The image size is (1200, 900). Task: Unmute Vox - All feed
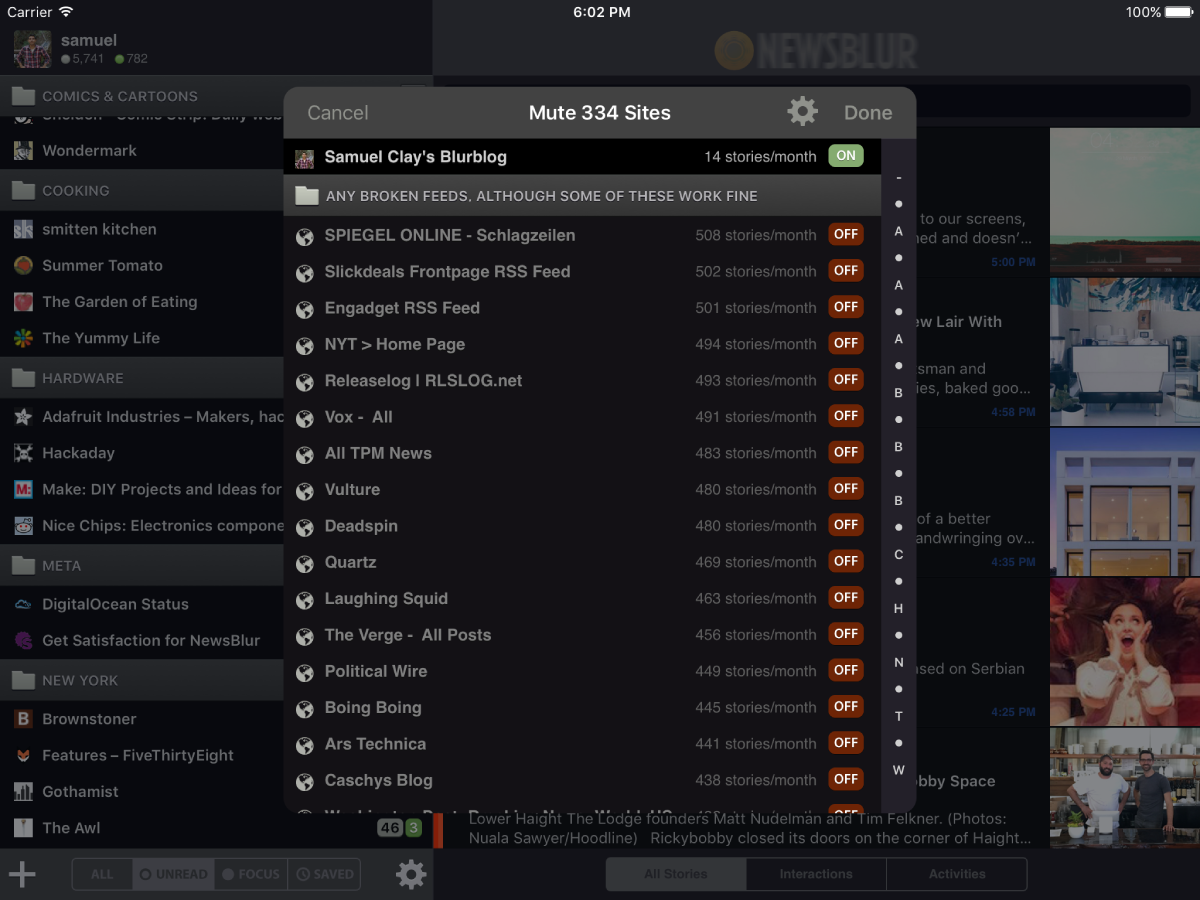tap(846, 416)
